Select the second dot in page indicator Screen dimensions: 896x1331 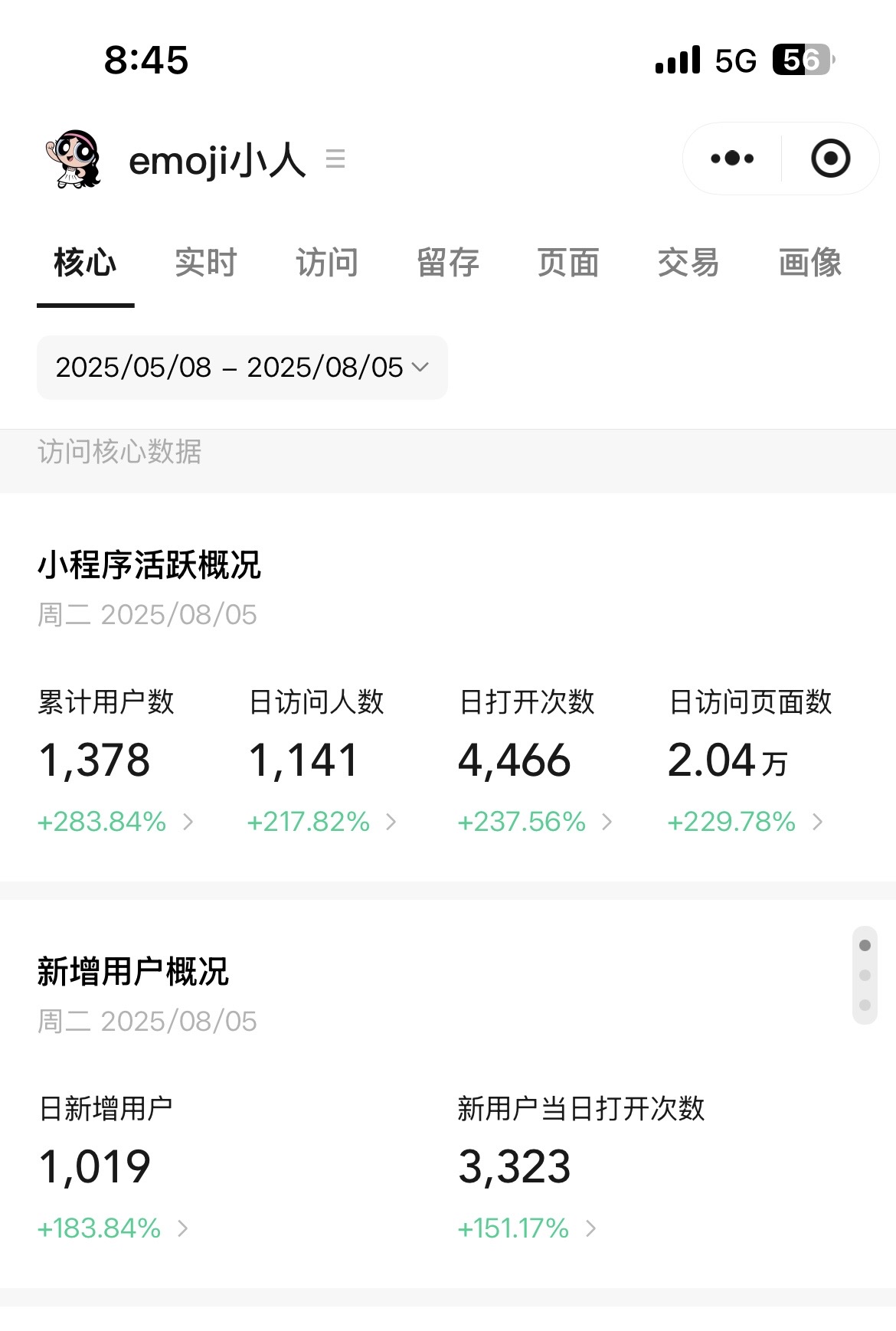point(865,975)
